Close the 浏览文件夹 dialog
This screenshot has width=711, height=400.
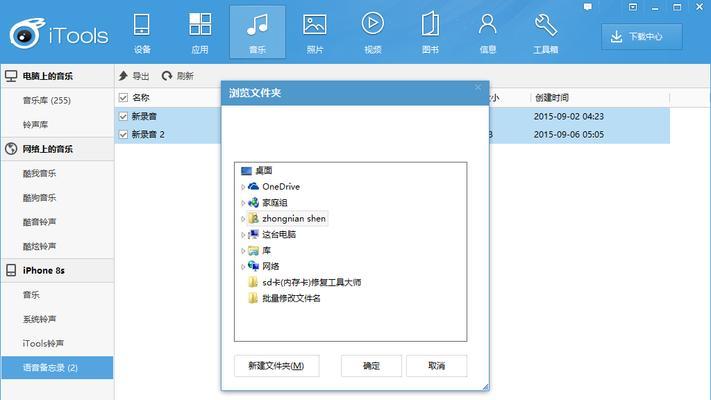point(478,87)
